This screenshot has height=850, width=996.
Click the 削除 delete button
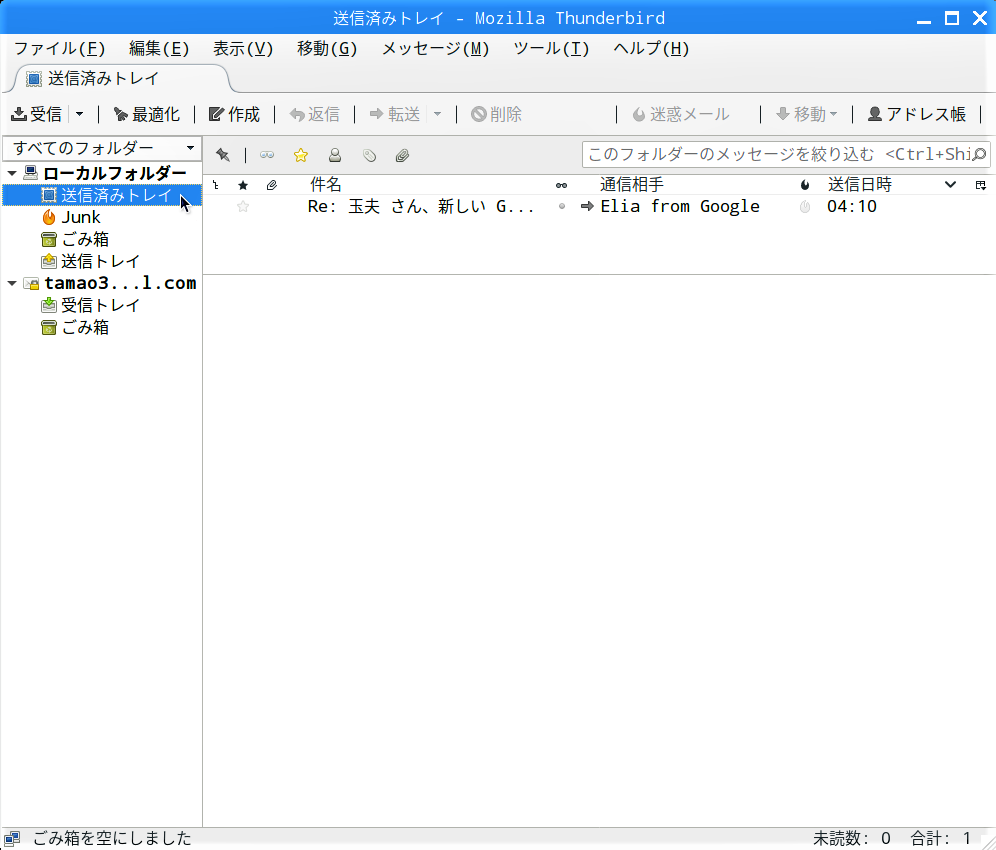pyautogui.click(x=497, y=114)
